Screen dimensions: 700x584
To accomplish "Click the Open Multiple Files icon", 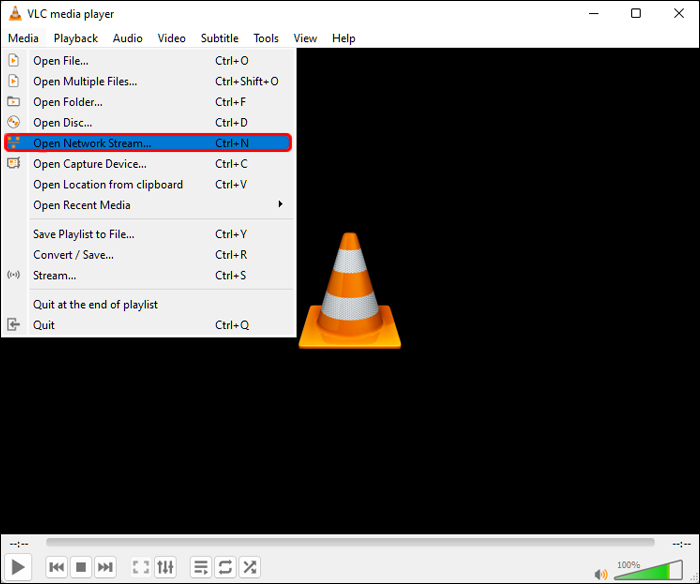I will click(x=14, y=81).
